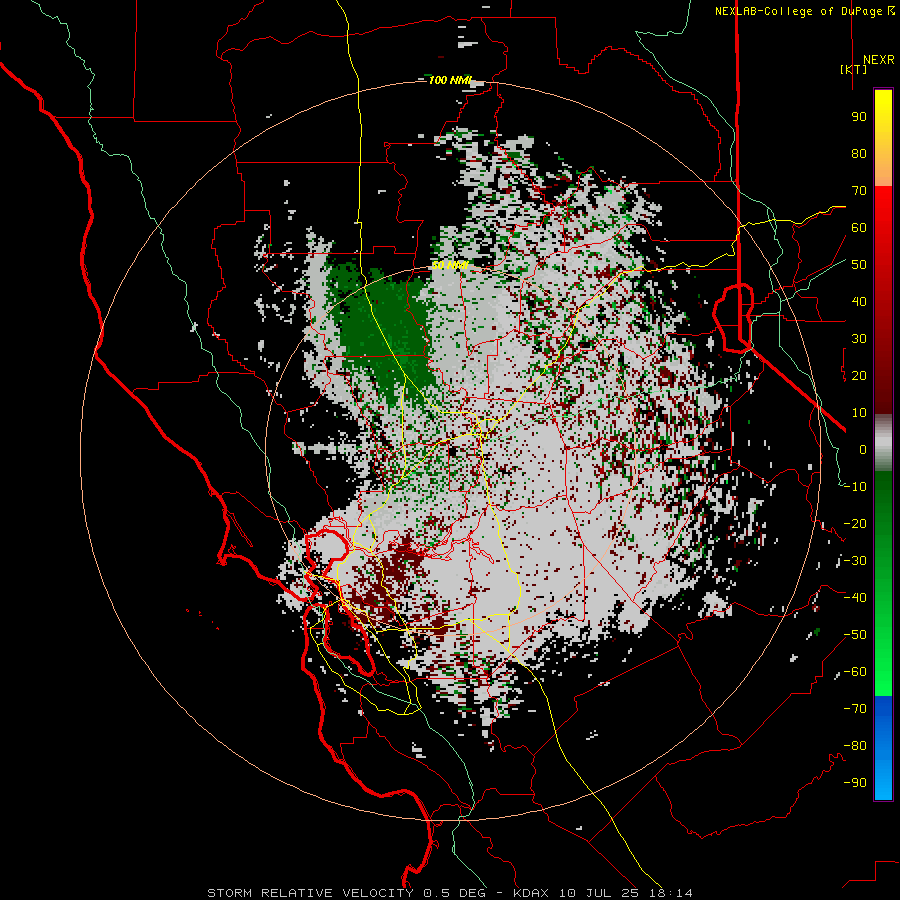Select the 40 knot scale label
The width and height of the screenshot is (900, 900).
click(859, 301)
